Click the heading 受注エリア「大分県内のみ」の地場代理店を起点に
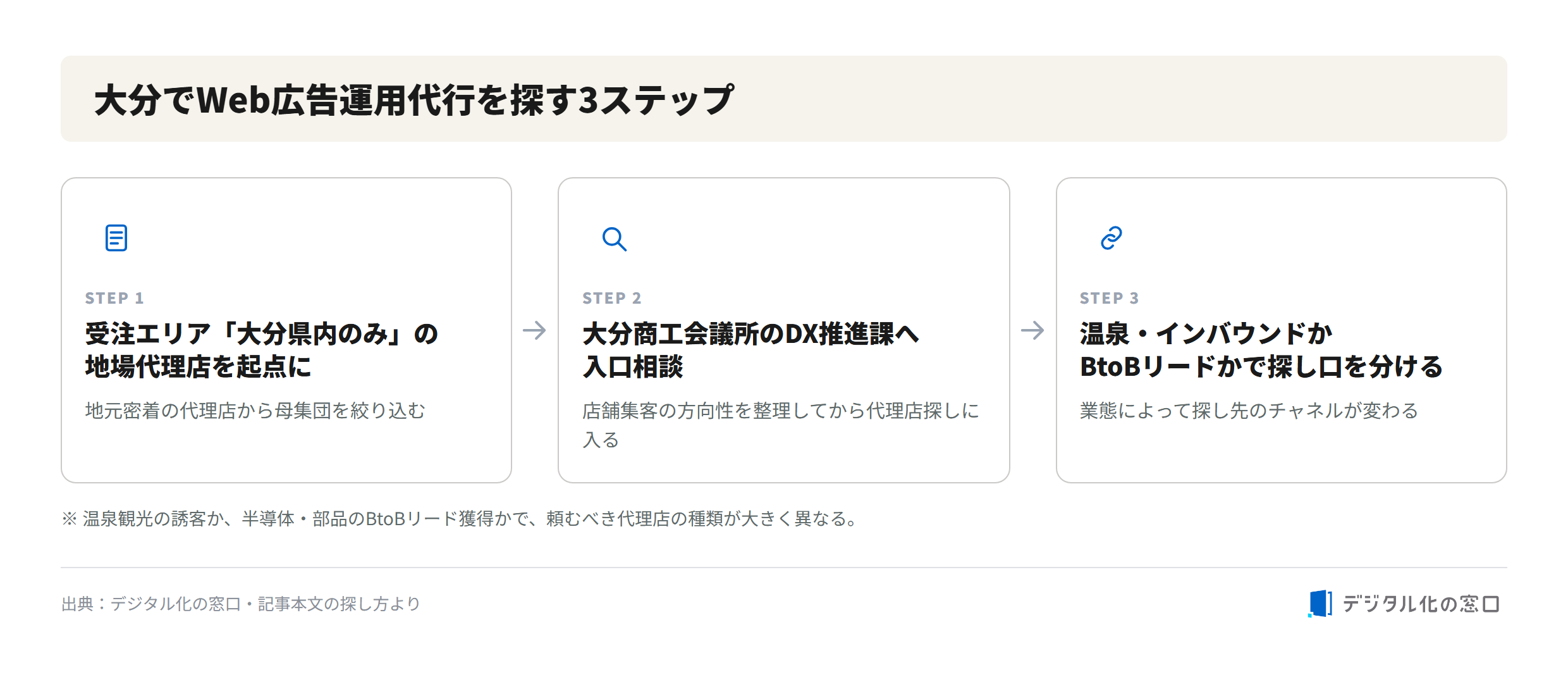This screenshot has height=677, width=1568. coord(262,350)
